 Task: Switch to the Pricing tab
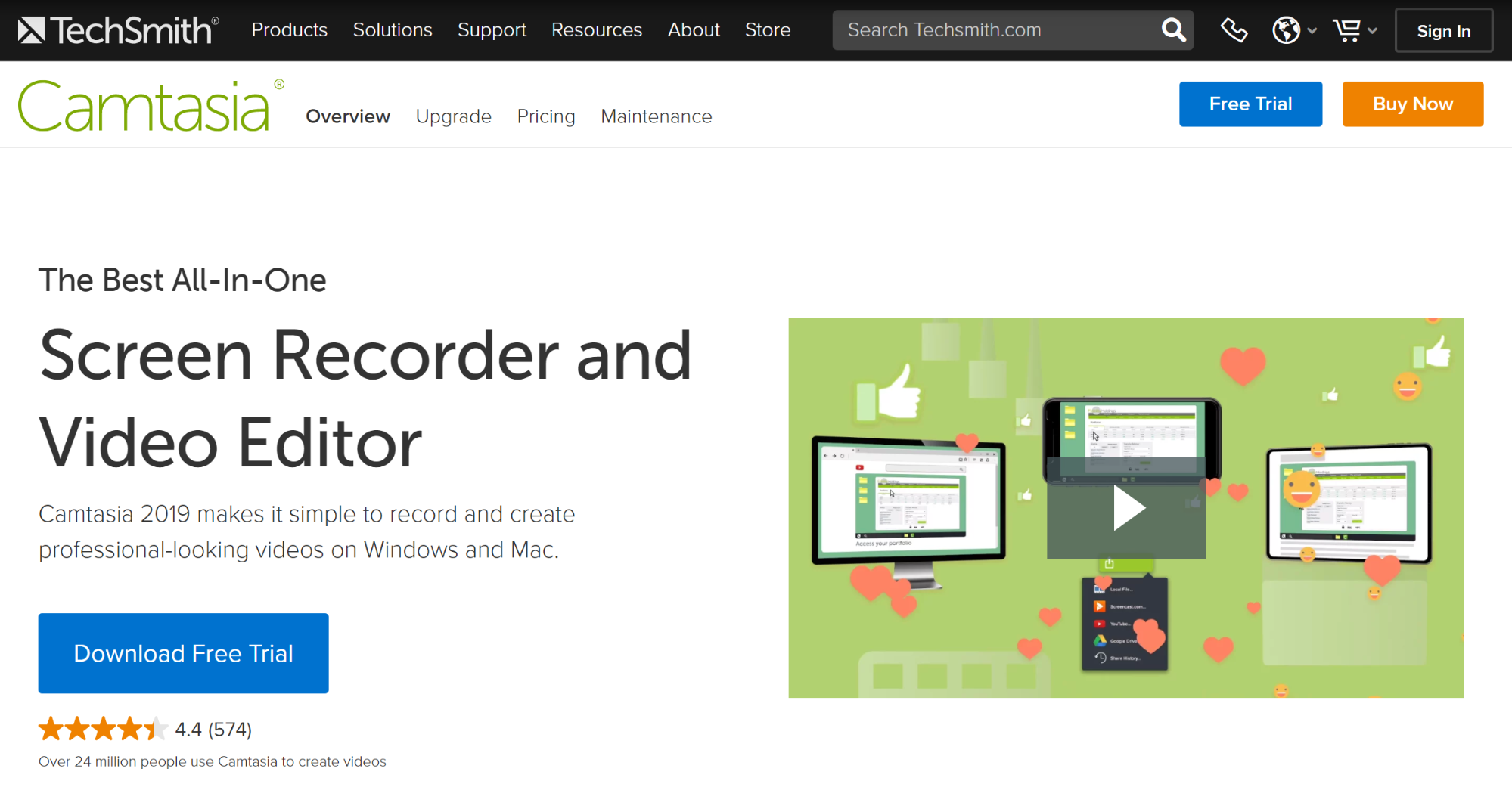(x=546, y=116)
